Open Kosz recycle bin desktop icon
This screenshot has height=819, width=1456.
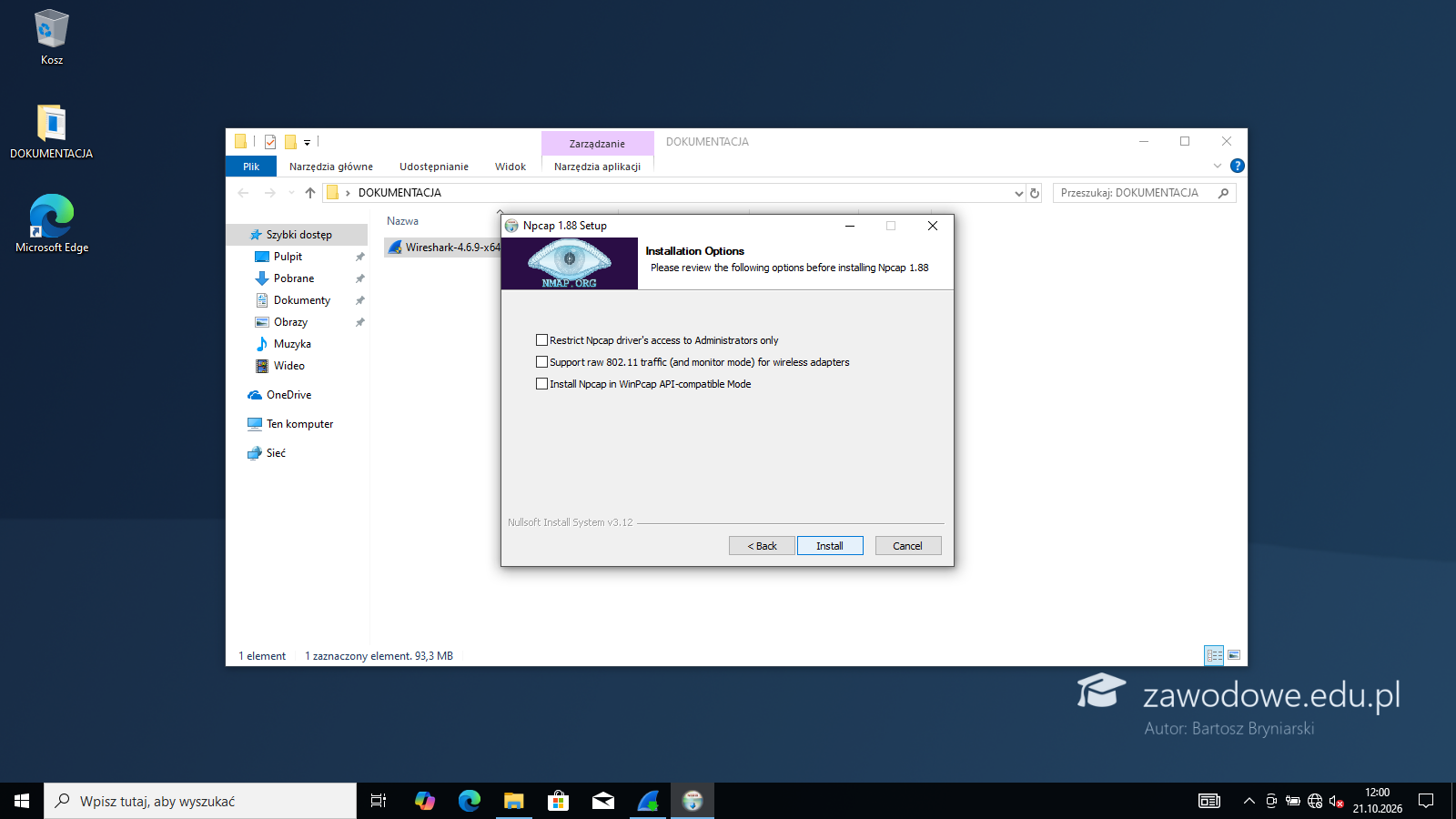click(x=52, y=37)
